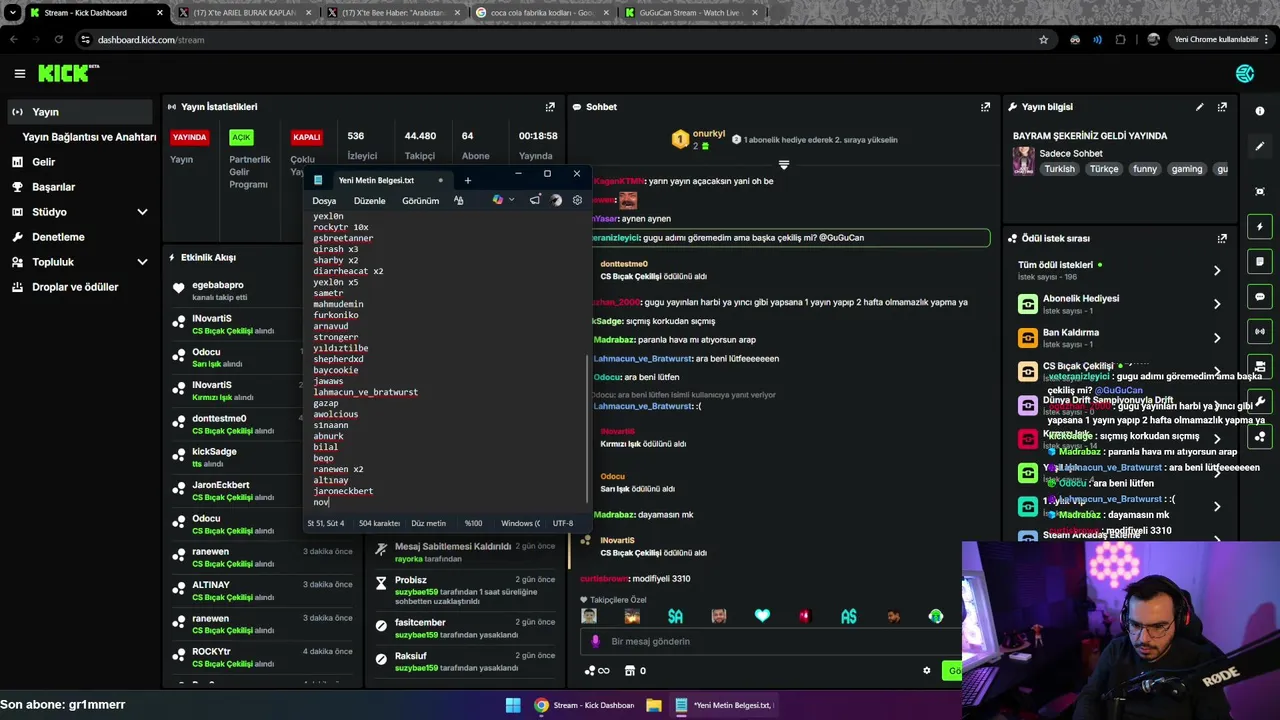
Task: Toggle the document widget in the right rail
Action: pyautogui.click(x=1260, y=262)
